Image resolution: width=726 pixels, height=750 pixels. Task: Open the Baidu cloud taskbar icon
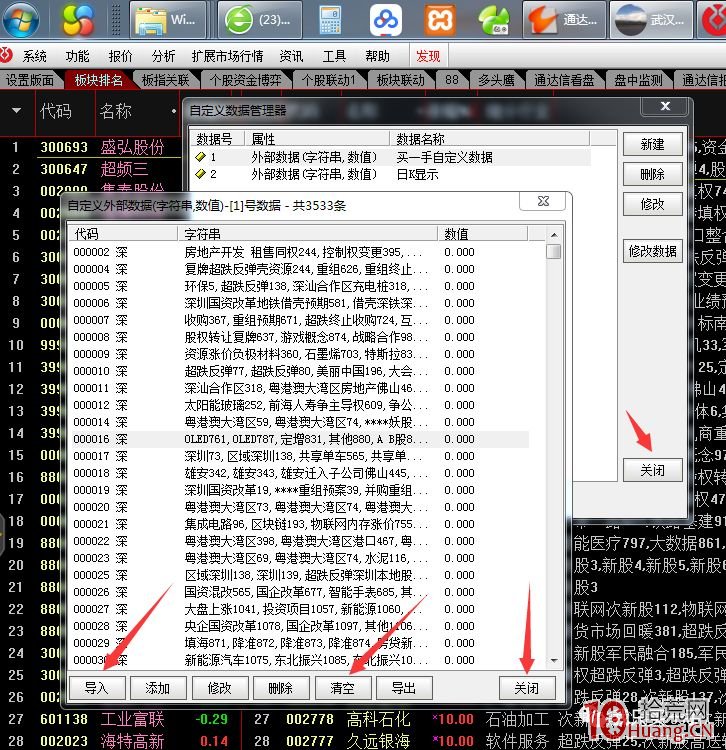coord(385,20)
